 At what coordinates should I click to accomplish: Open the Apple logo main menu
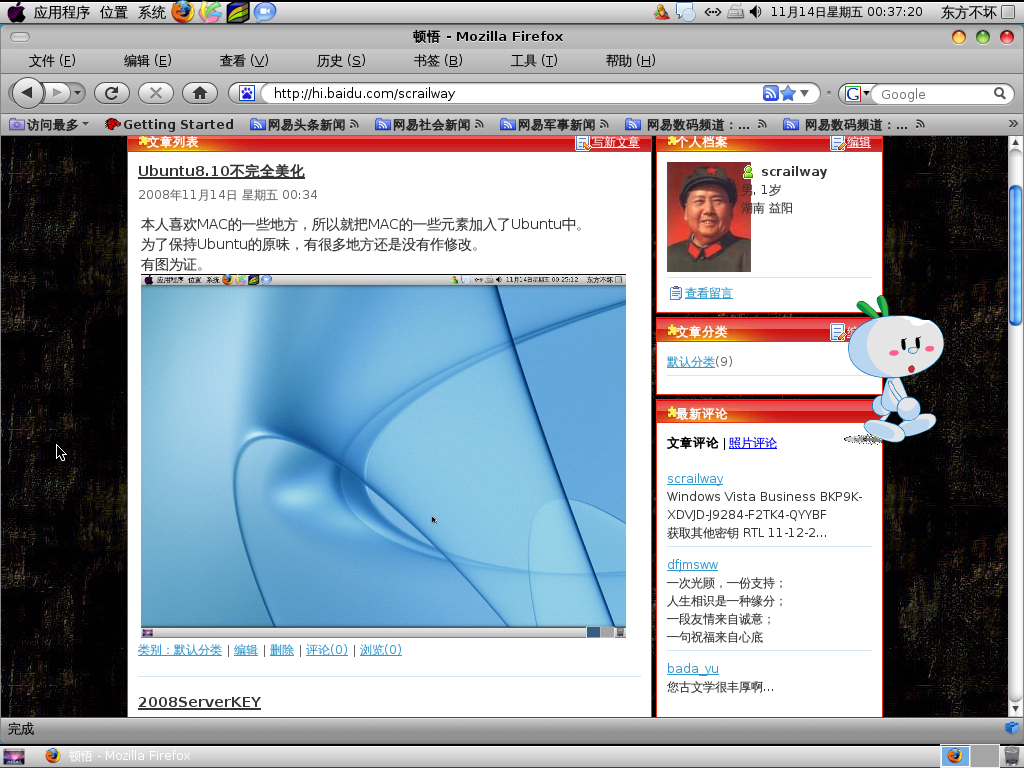16,12
